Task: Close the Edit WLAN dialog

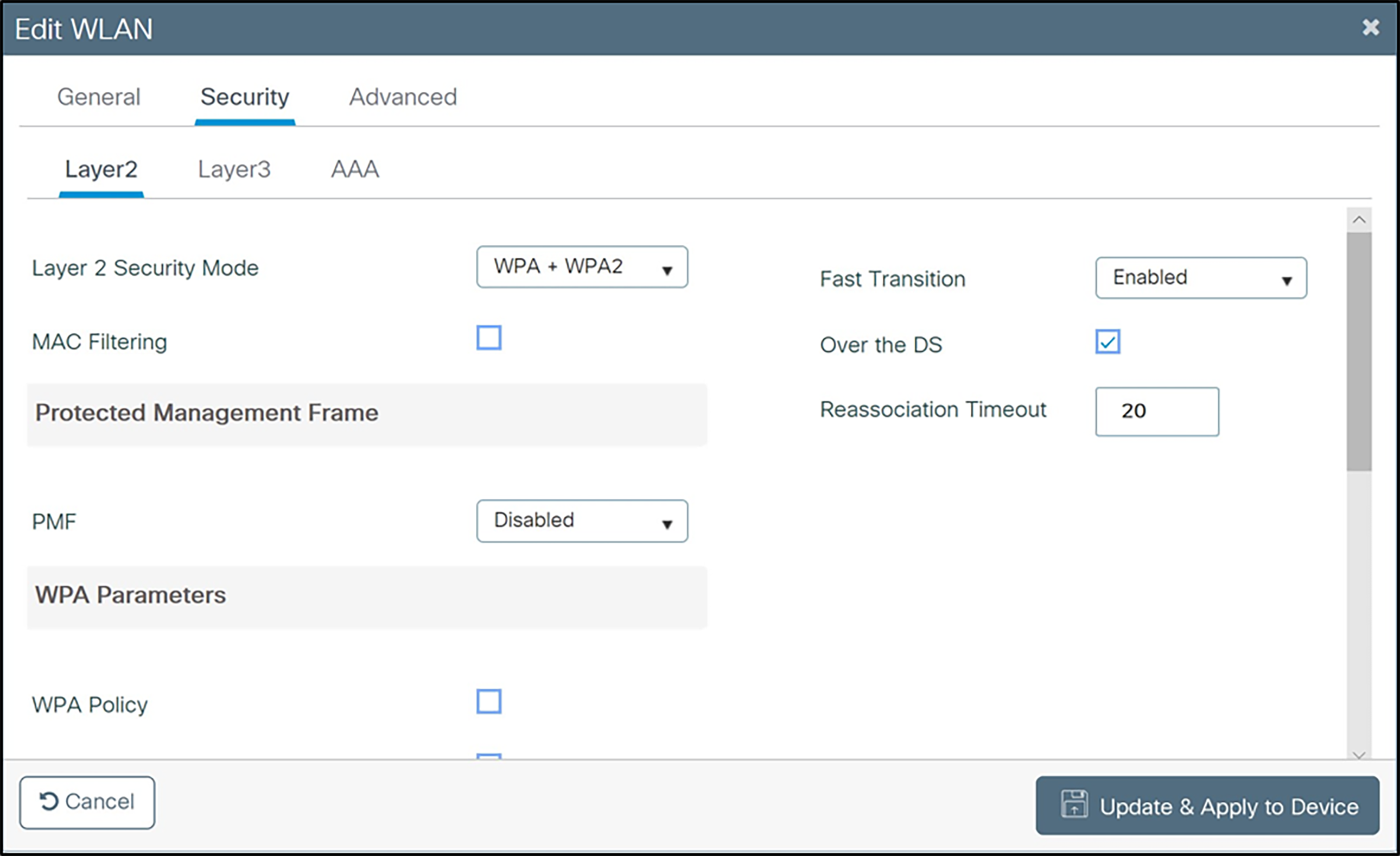Action: (1370, 27)
